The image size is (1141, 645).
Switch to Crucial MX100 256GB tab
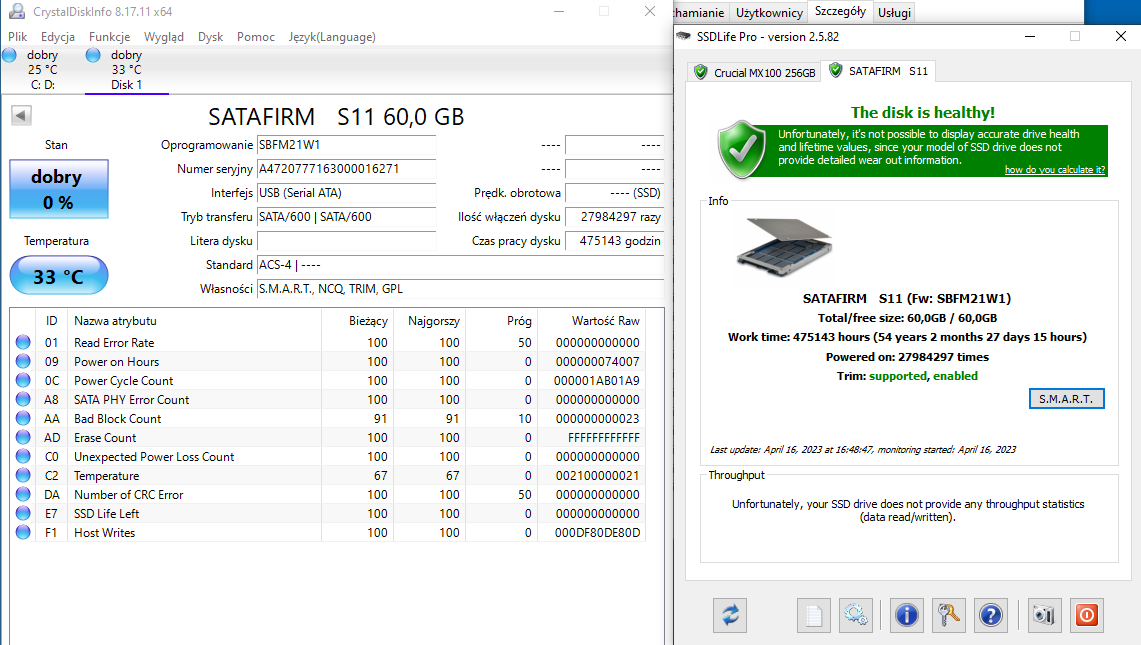[755, 72]
